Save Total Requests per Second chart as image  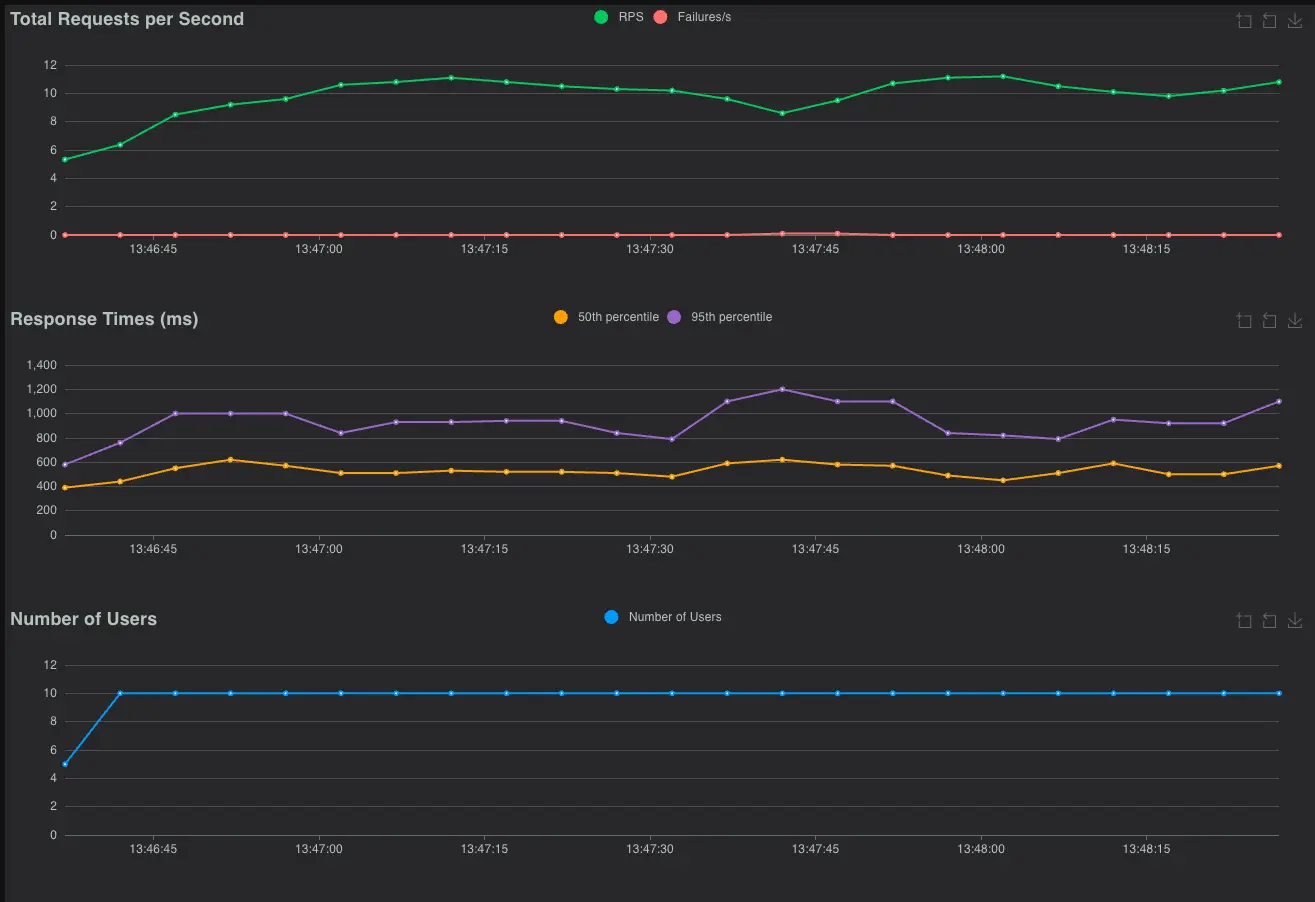(1295, 21)
